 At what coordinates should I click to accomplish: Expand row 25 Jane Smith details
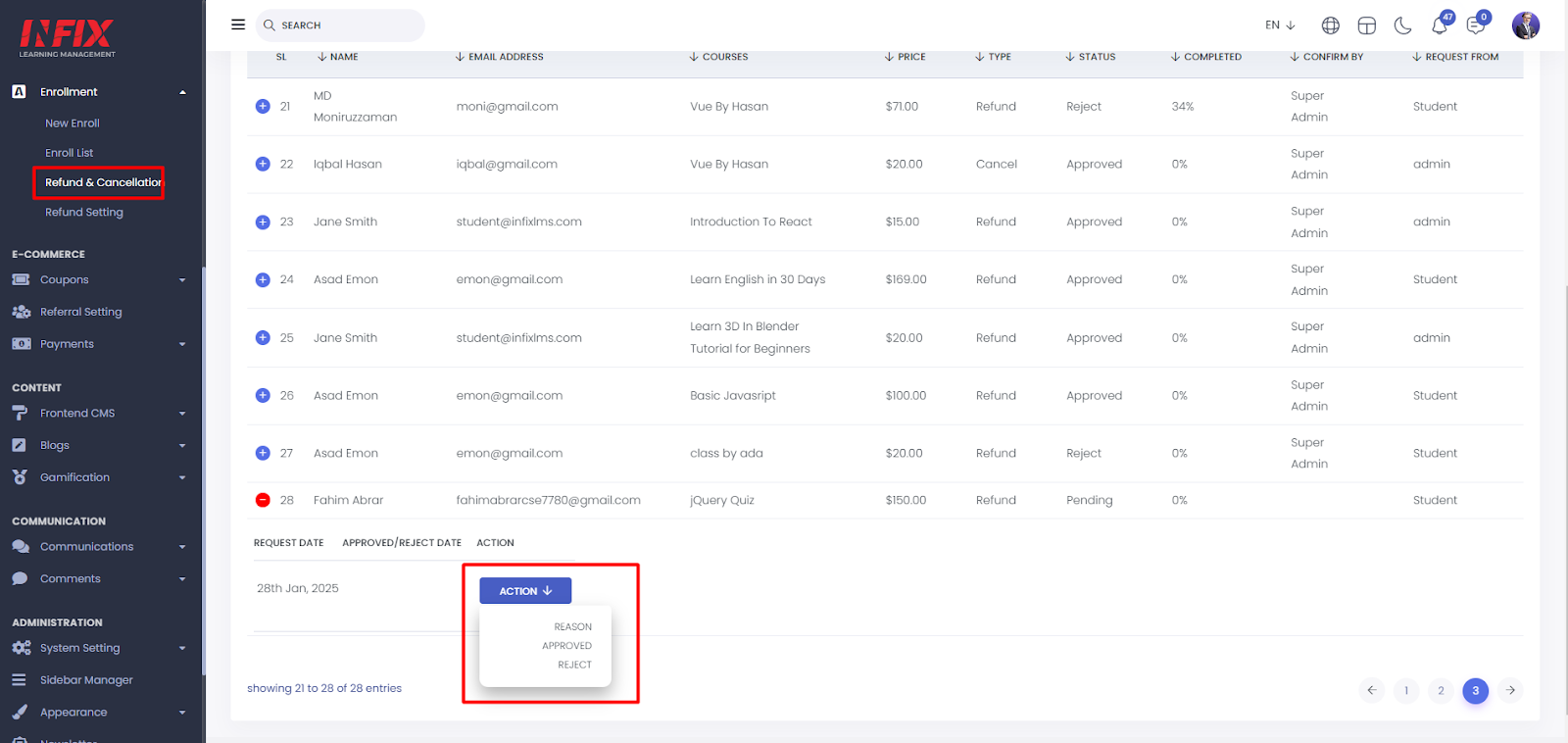[263, 337]
